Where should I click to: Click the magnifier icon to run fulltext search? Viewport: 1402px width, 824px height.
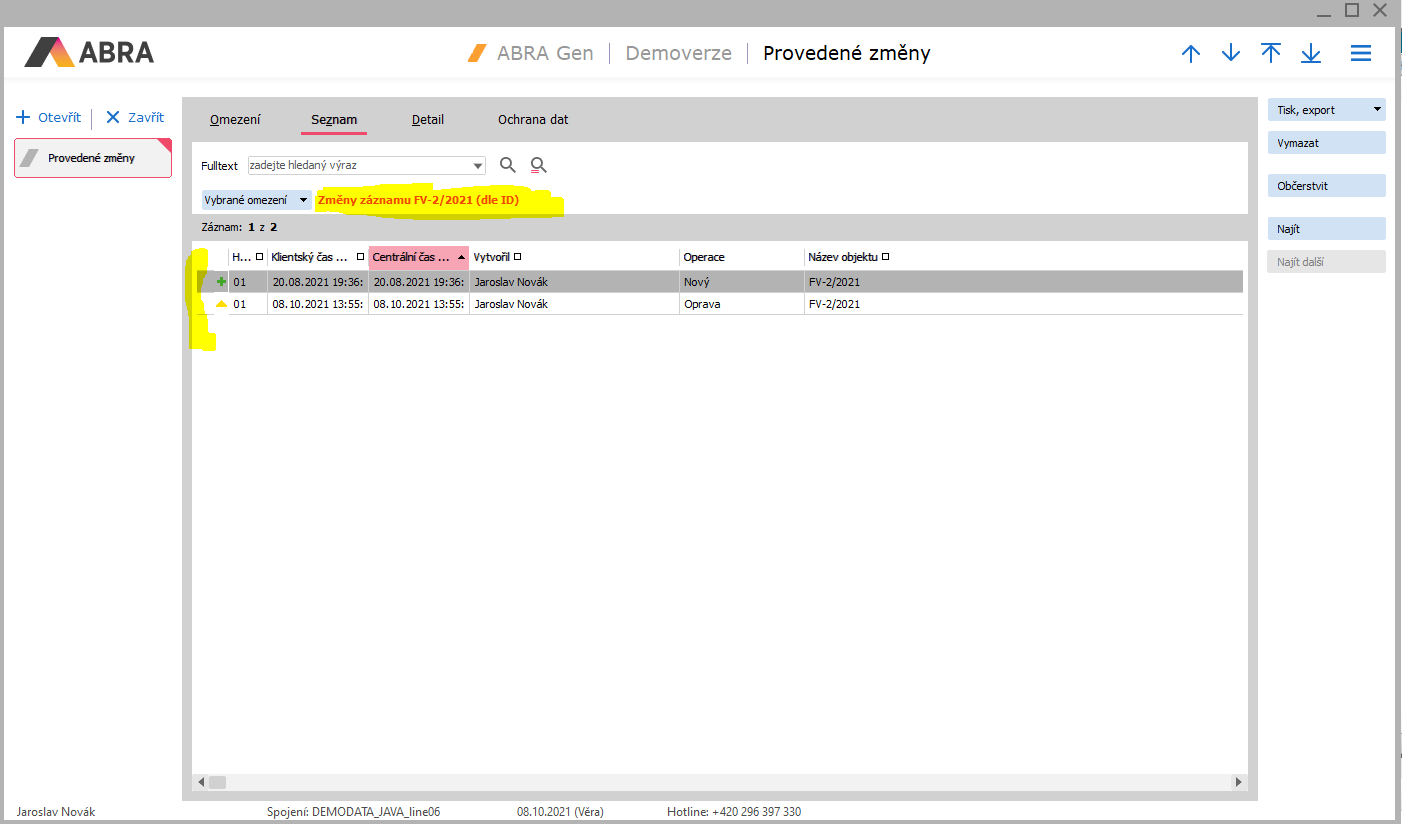(508, 165)
